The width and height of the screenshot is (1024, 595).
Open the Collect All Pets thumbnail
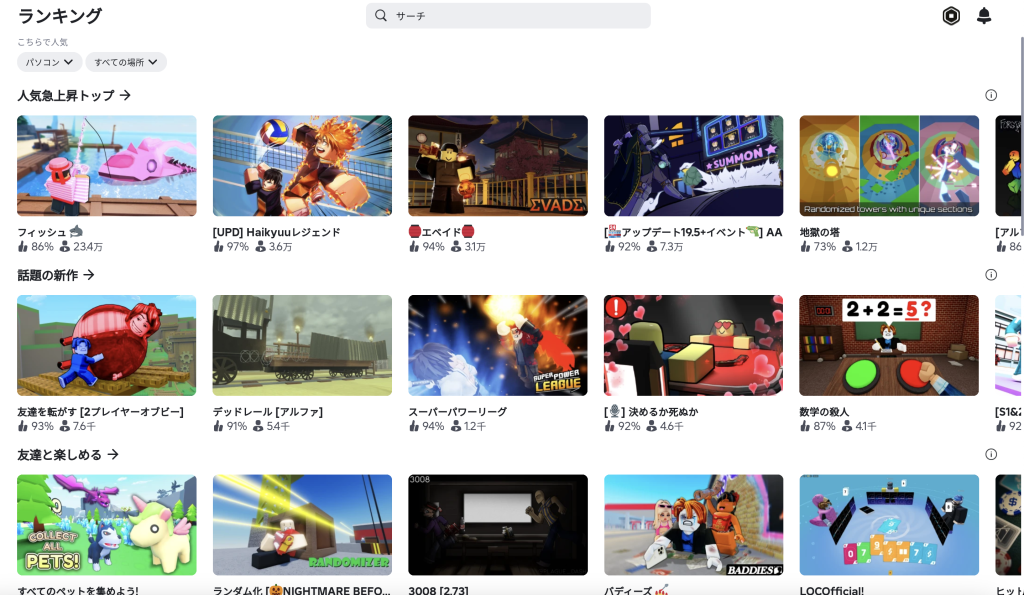[106, 525]
